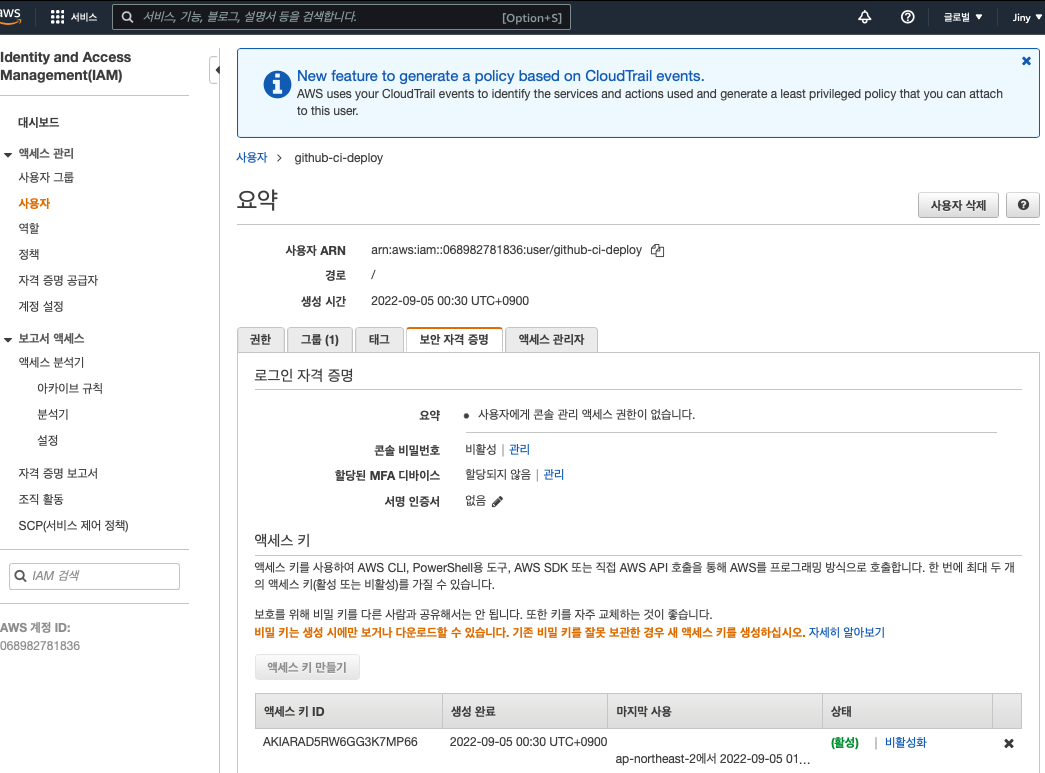The image size is (1045, 773).
Task: Open 아카이브 규칙 in the sidebar
Action: (x=70, y=388)
